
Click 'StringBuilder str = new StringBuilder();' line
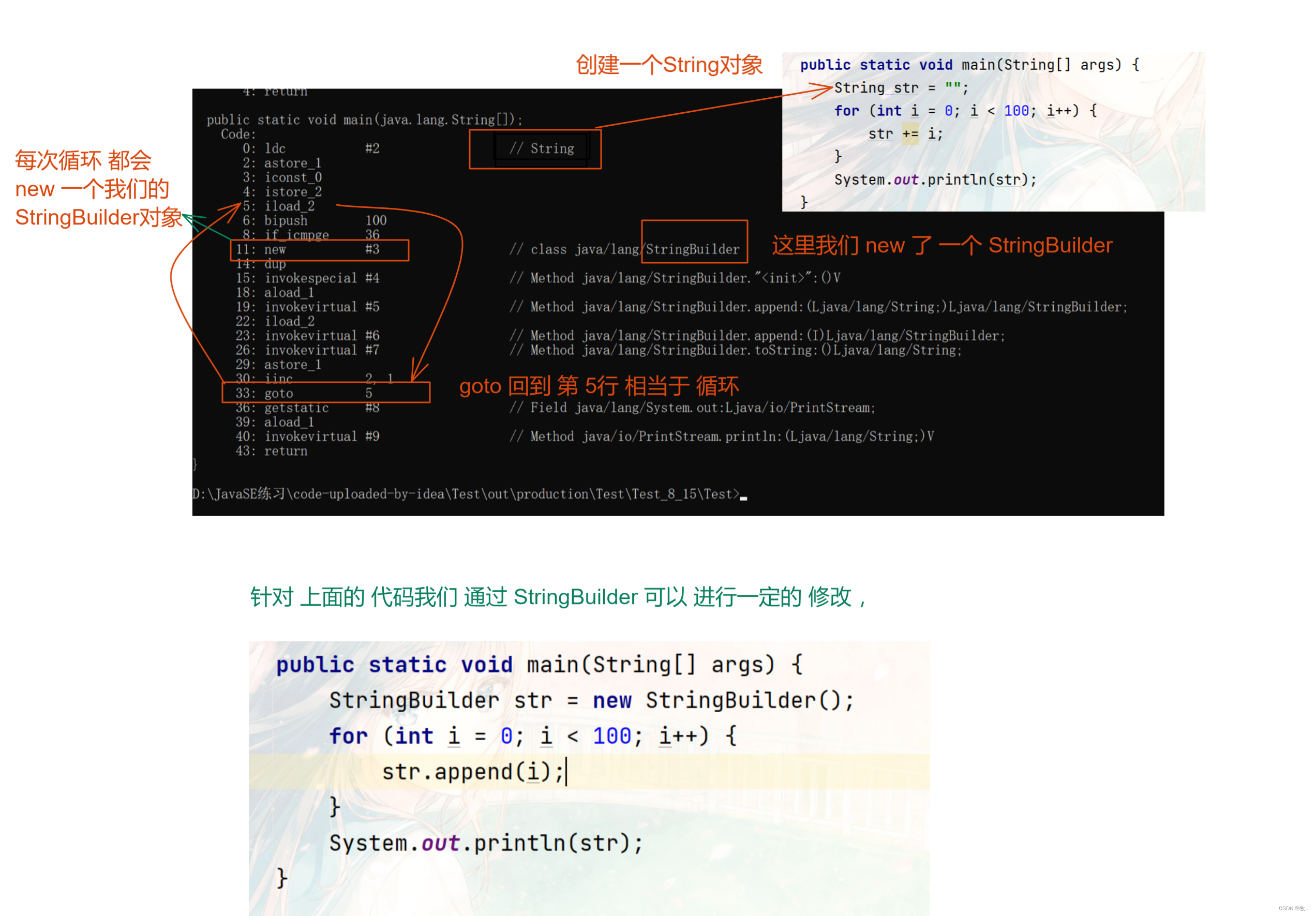pyautogui.click(x=591, y=700)
